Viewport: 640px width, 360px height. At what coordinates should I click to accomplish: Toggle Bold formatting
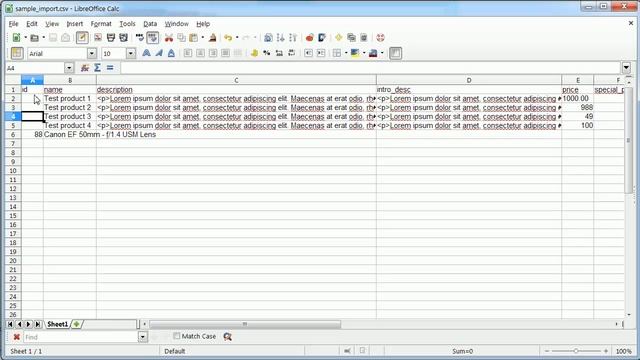(146, 53)
